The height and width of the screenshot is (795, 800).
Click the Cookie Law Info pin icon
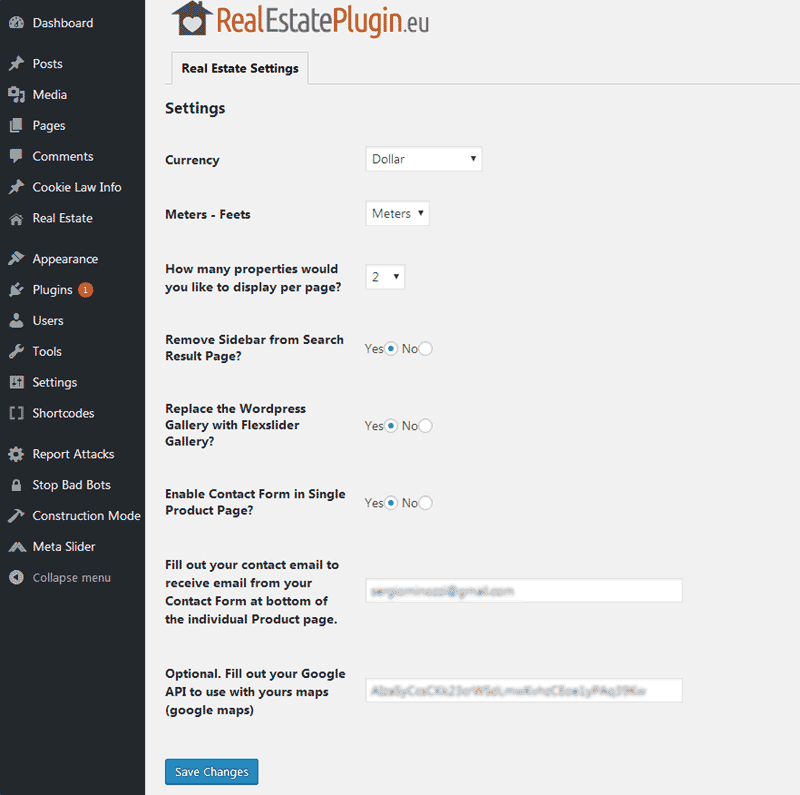pos(16,187)
